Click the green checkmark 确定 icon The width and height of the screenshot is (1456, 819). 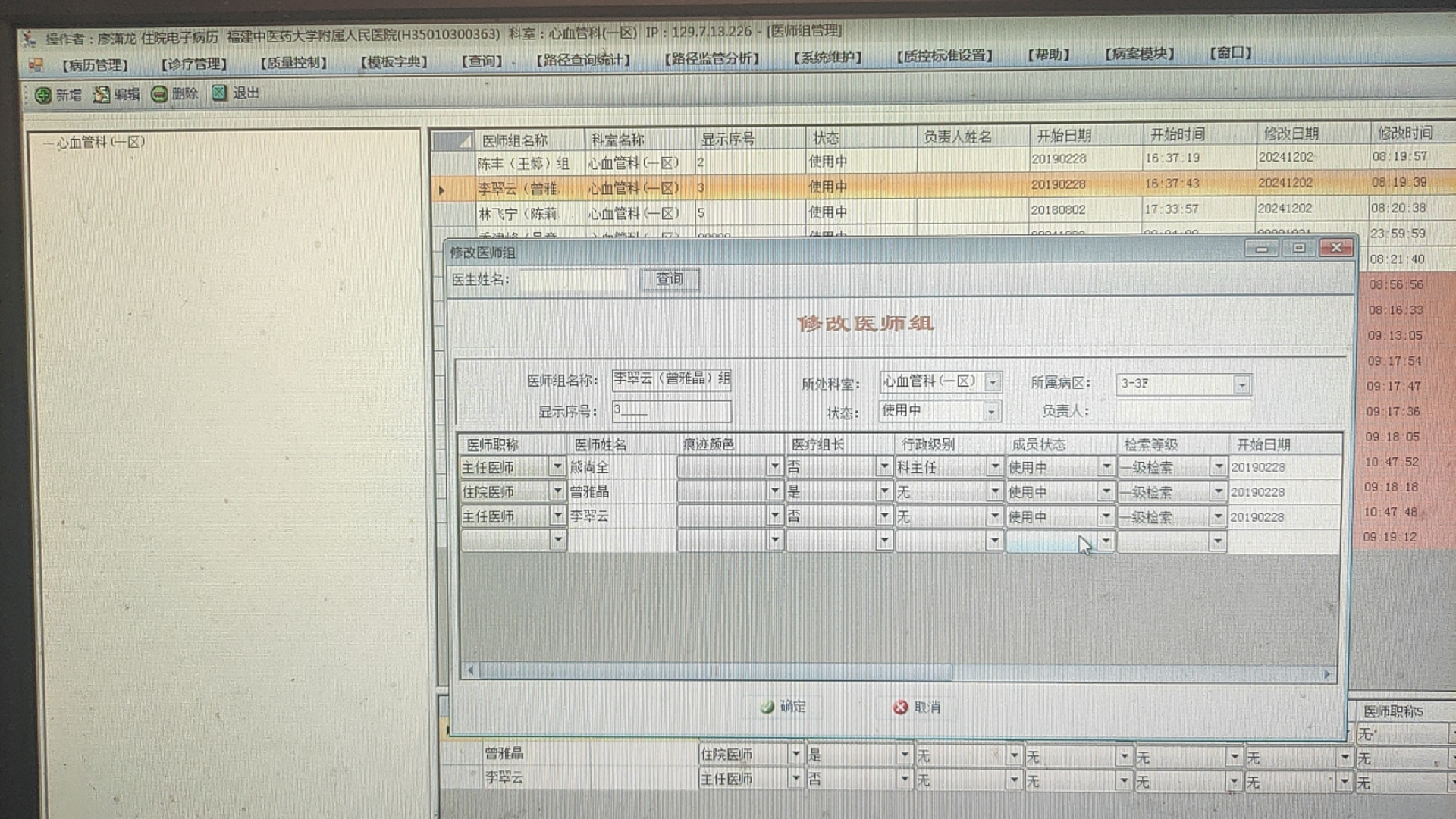pos(767,707)
